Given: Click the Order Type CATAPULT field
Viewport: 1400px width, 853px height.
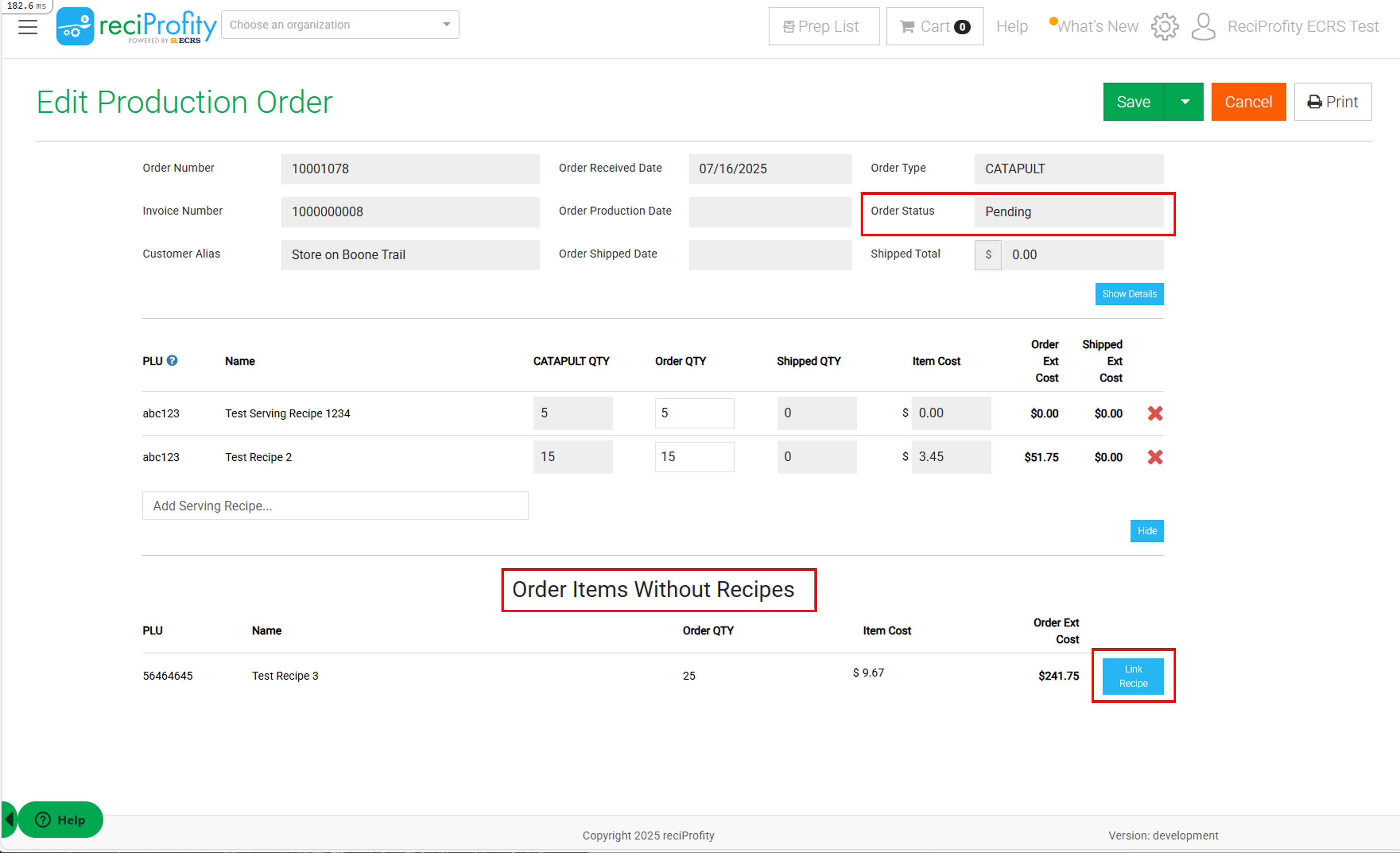Looking at the screenshot, I should coord(1069,169).
